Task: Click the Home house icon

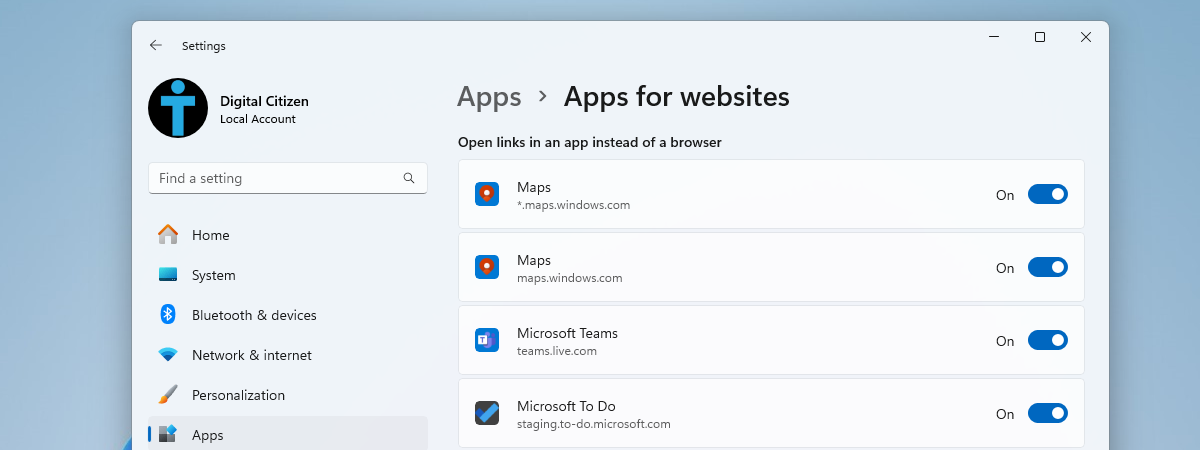Action: coord(168,235)
